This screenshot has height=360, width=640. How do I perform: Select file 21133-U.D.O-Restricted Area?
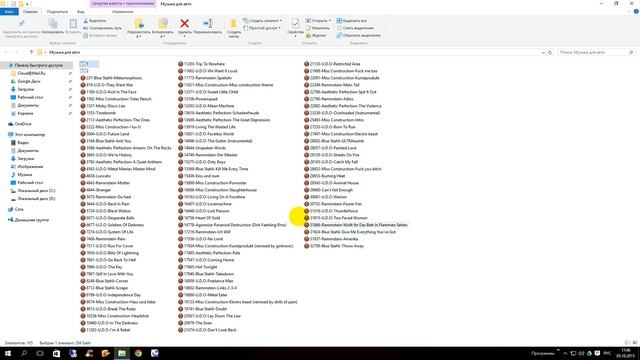click(x=332, y=64)
